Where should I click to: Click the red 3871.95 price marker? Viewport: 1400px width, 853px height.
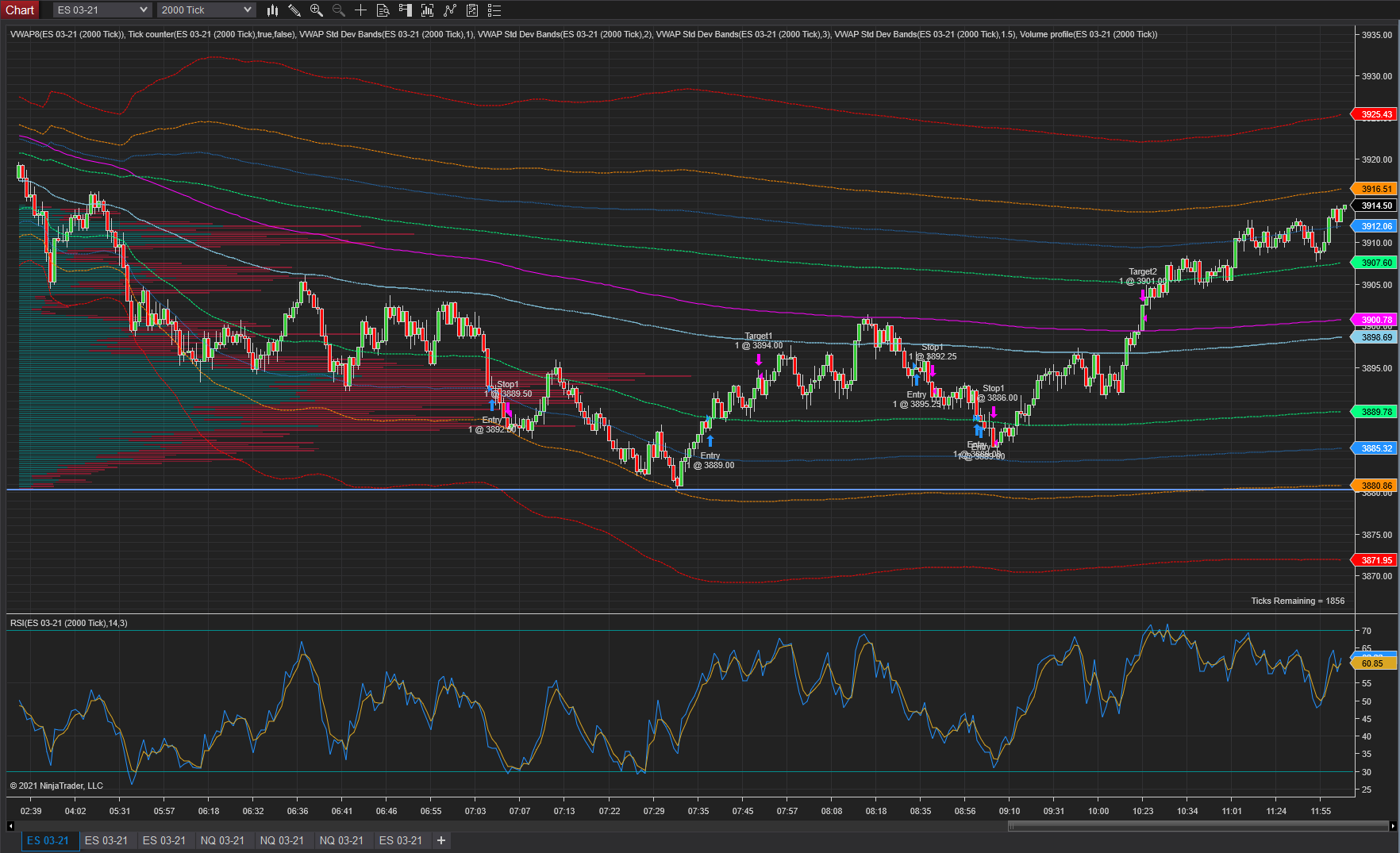[x=1374, y=560]
